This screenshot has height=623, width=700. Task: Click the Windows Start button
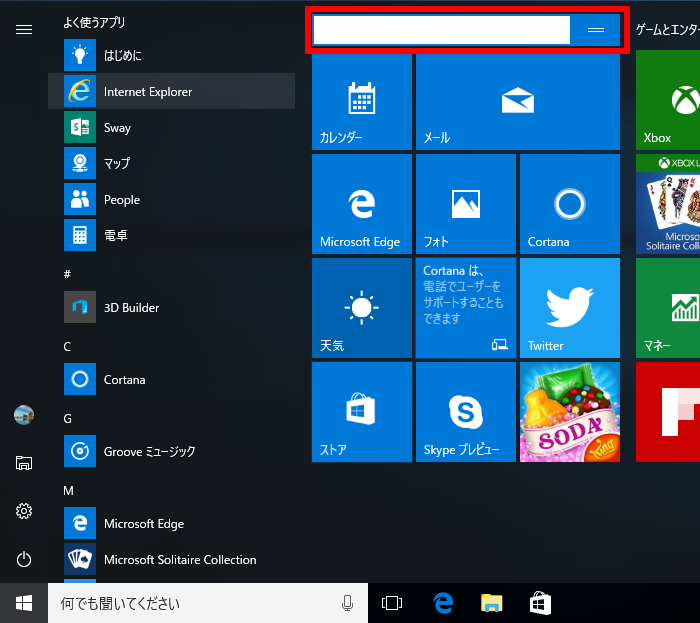(24, 603)
